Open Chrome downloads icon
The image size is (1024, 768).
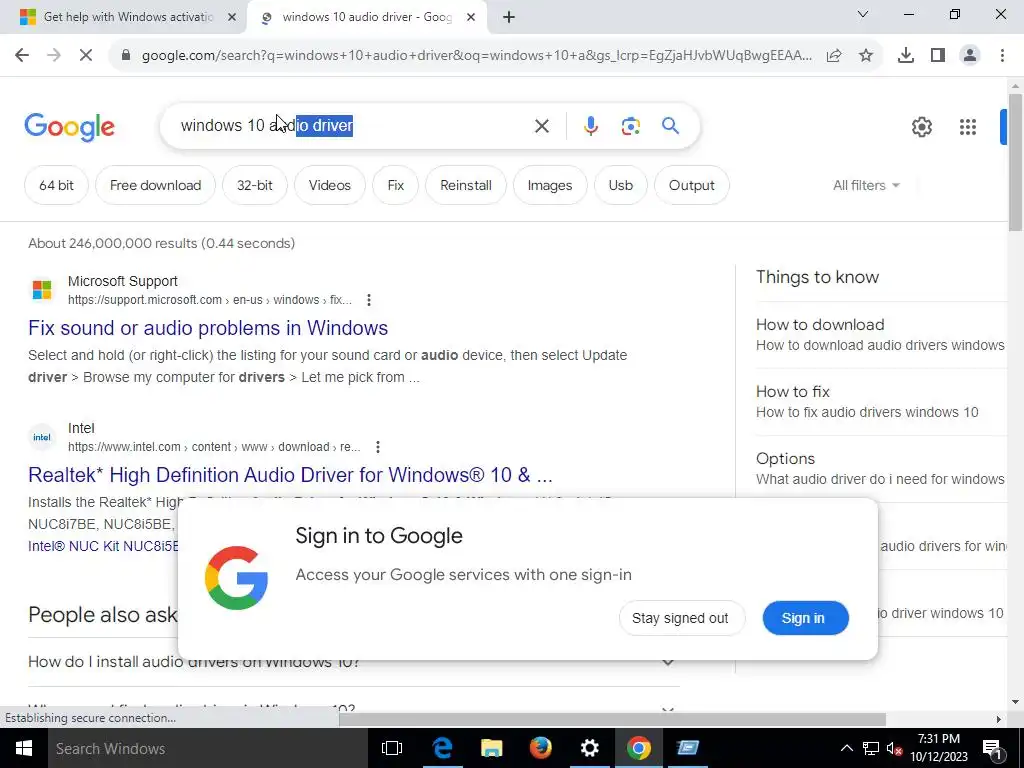click(906, 56)
